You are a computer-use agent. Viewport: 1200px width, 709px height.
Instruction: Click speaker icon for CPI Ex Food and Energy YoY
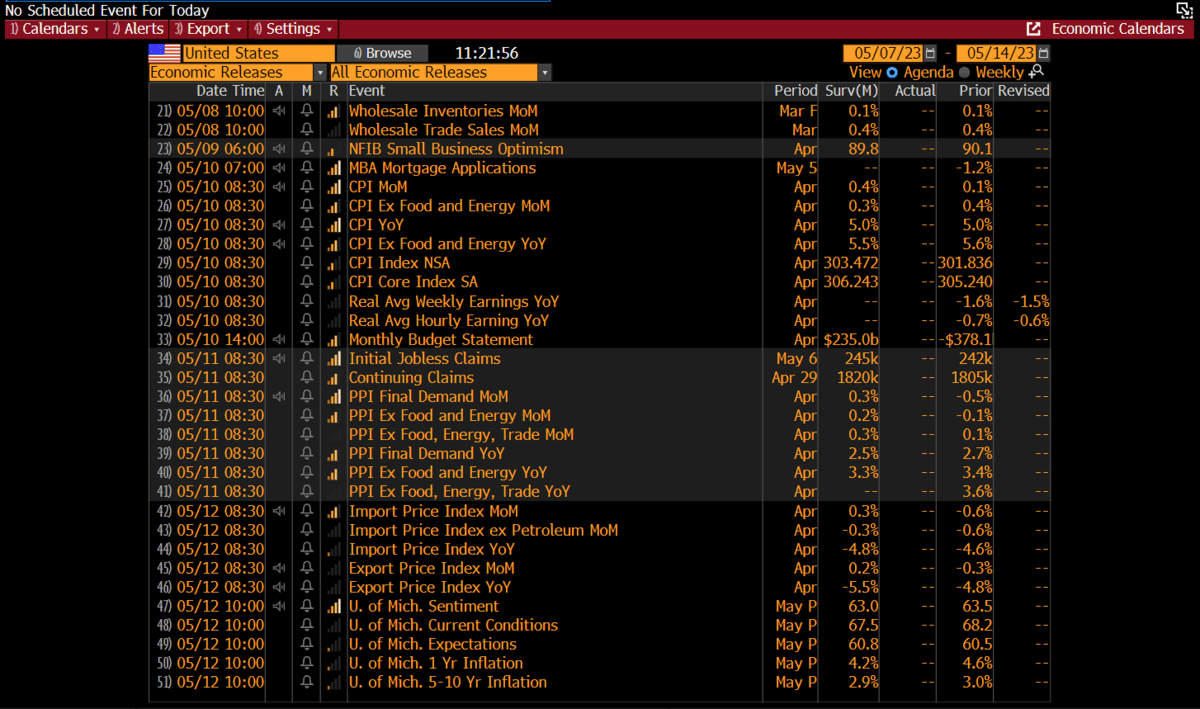(x=279, y=244)
